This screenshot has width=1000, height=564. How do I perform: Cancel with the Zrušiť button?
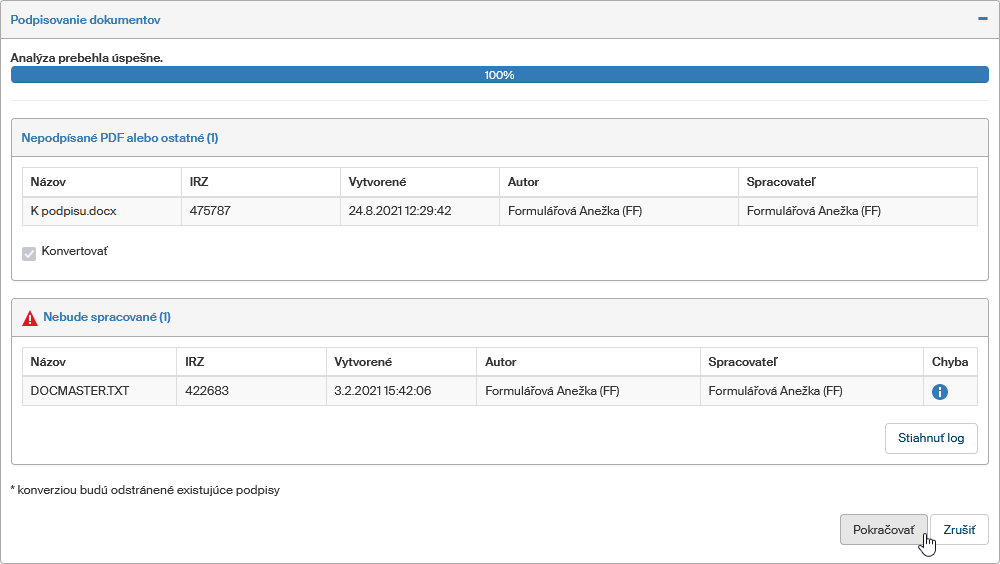pyautogui.click(x=958, y=530)
